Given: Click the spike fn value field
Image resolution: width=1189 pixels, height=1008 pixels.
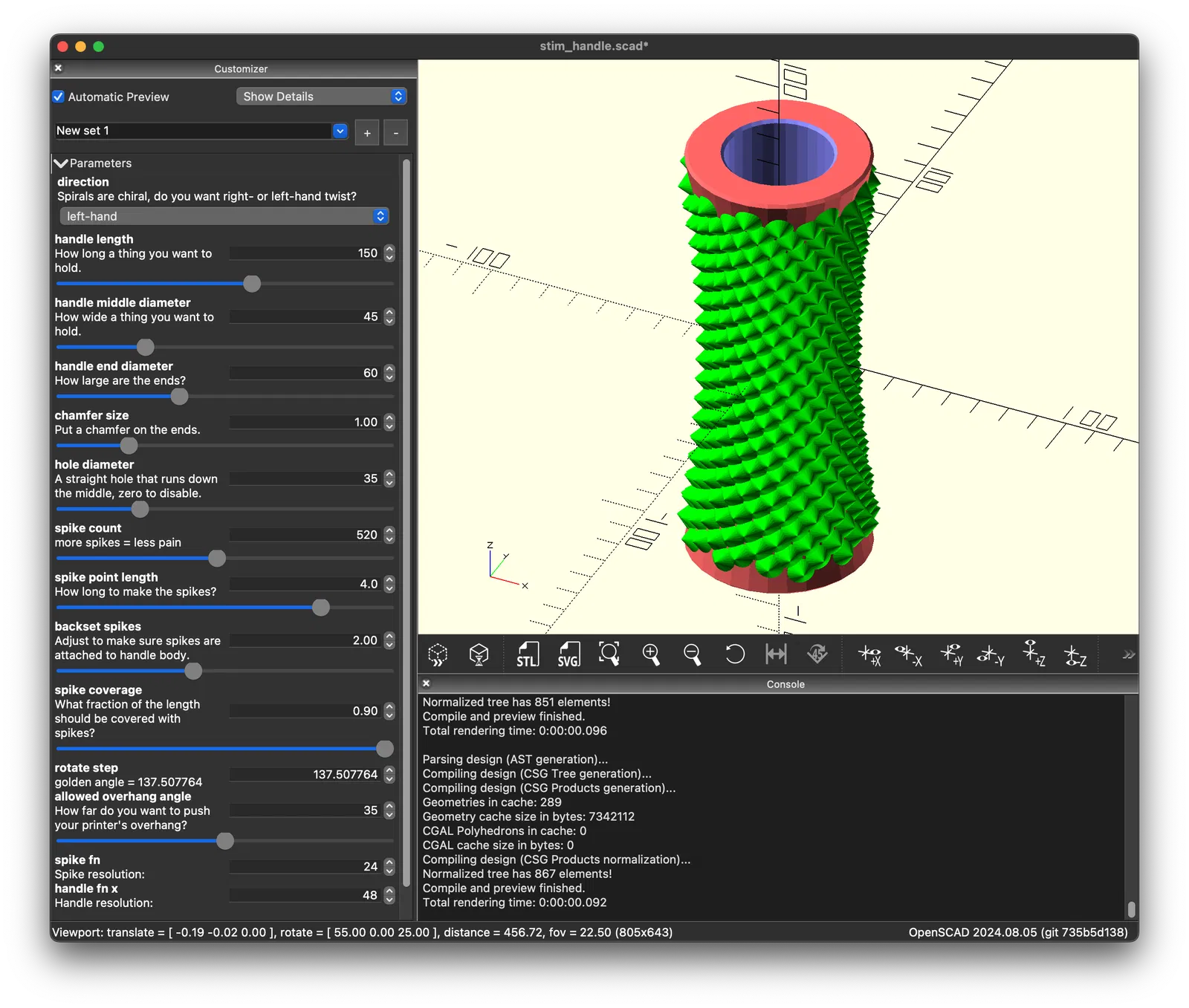Looking at the screenshot, I should 305,867.
